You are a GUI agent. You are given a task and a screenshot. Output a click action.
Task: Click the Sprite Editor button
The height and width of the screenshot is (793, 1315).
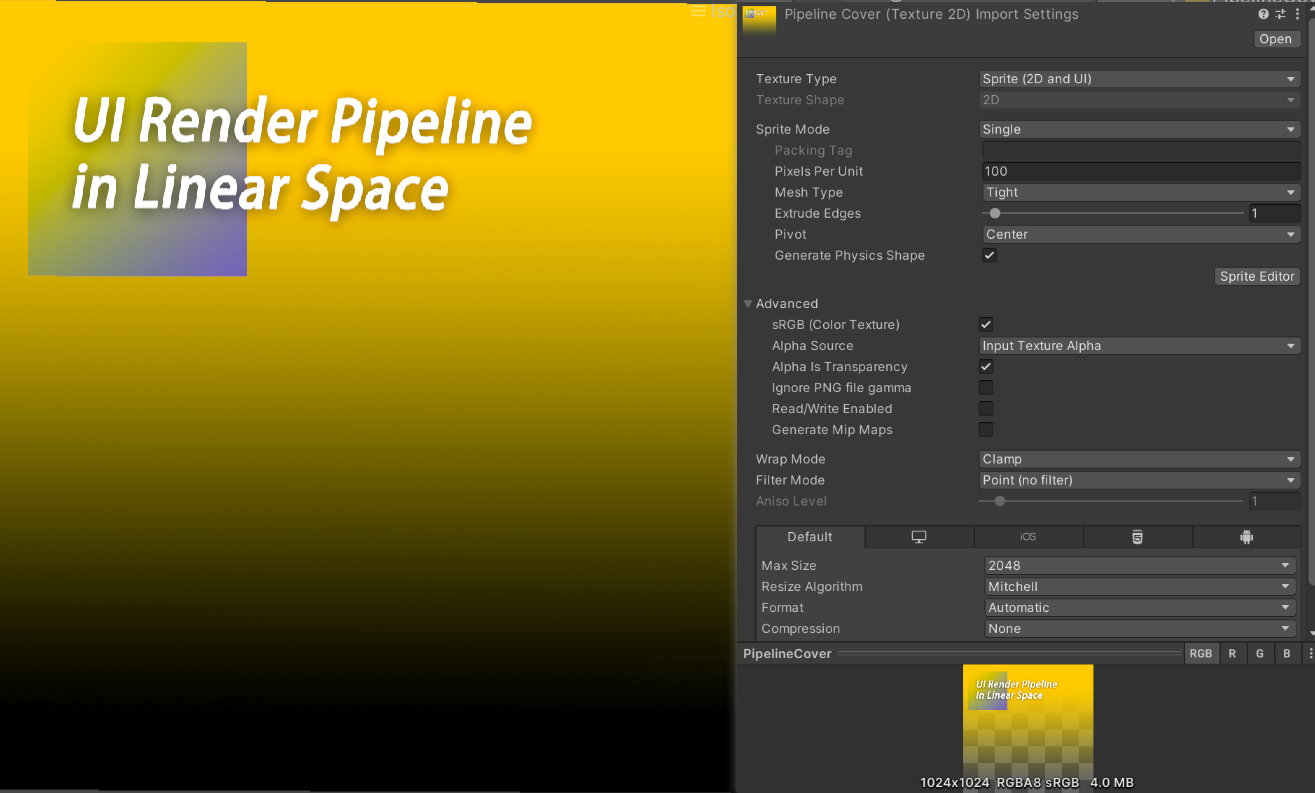(1257, 276)
